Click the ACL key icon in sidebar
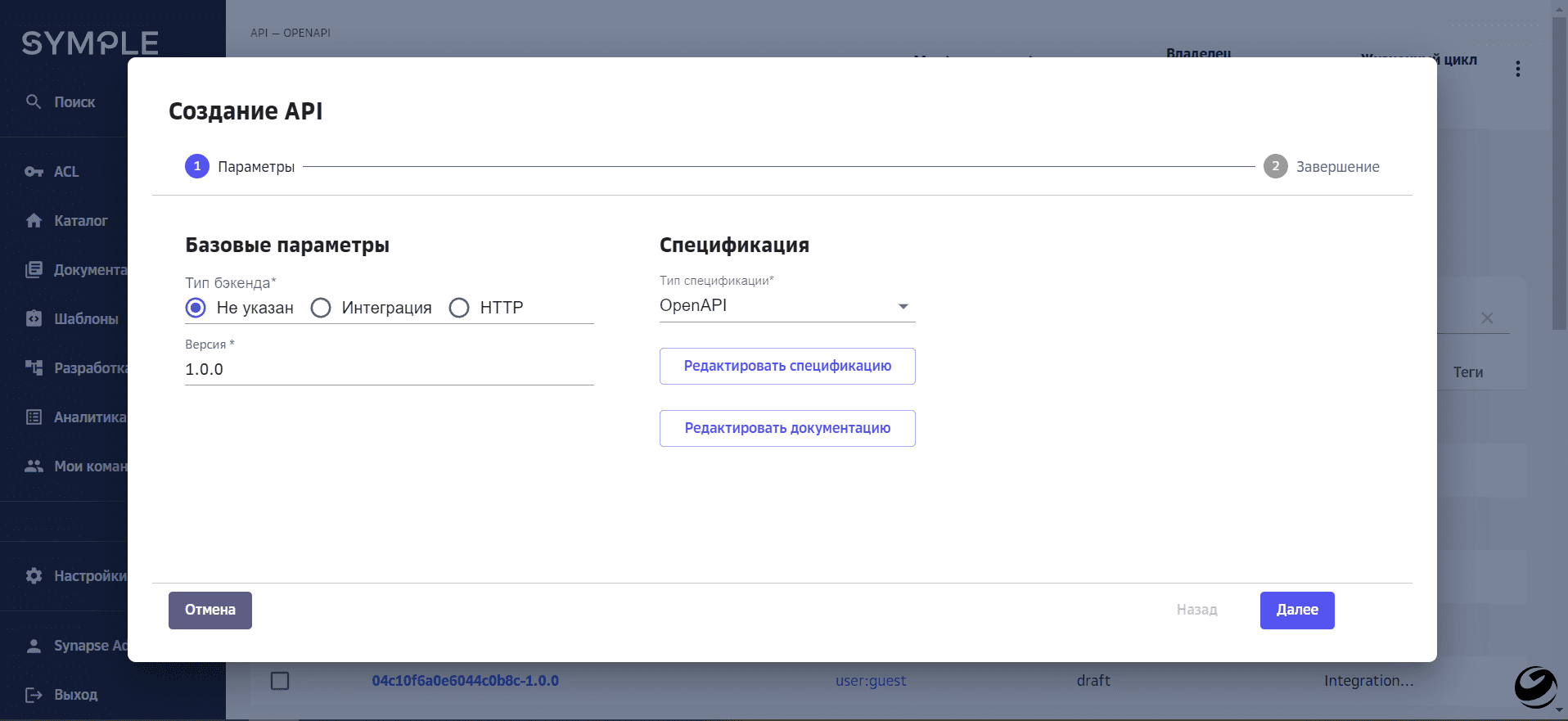The image size is (1568, 721). 34,172
